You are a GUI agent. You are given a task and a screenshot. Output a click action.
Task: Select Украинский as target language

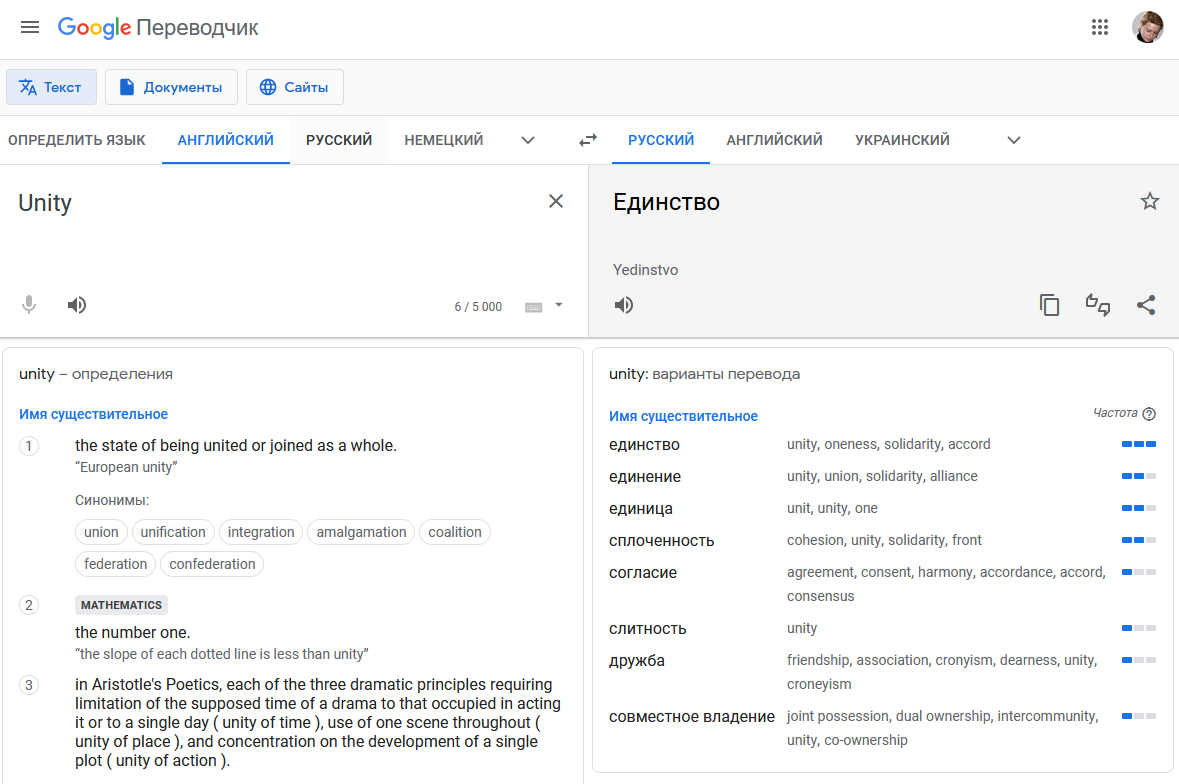pyautogui.click(x=902, y=140)
